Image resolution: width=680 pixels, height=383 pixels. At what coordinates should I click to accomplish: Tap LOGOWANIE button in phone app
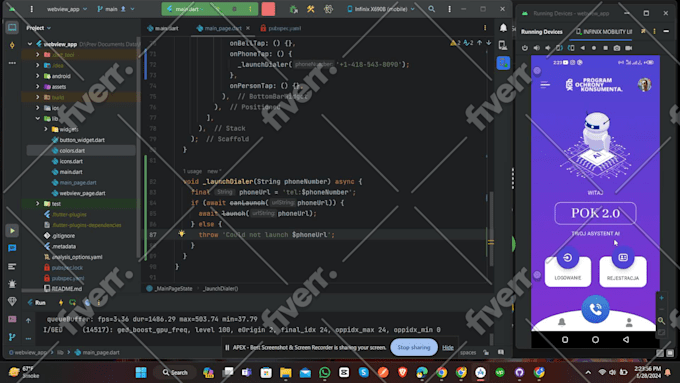point(568,271)
